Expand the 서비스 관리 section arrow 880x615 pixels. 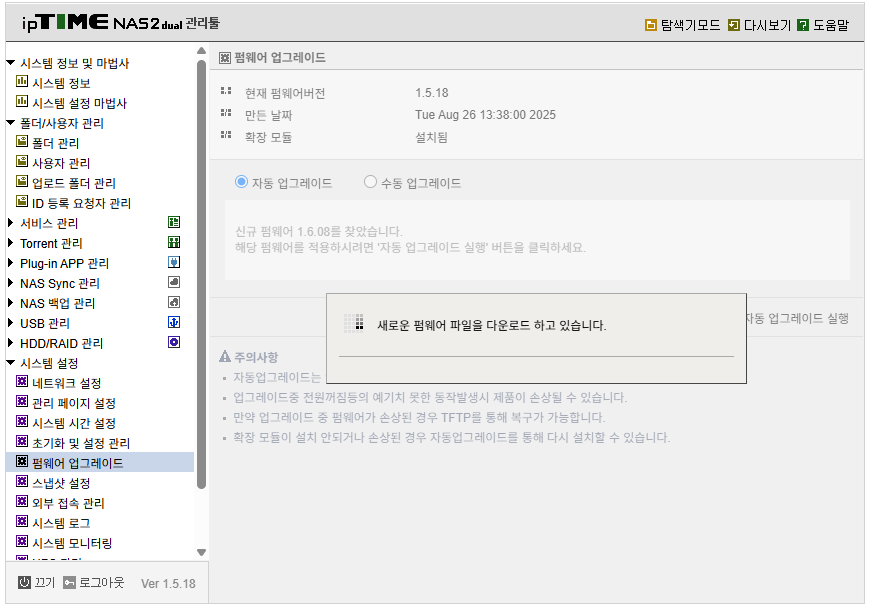click(11, 223)
